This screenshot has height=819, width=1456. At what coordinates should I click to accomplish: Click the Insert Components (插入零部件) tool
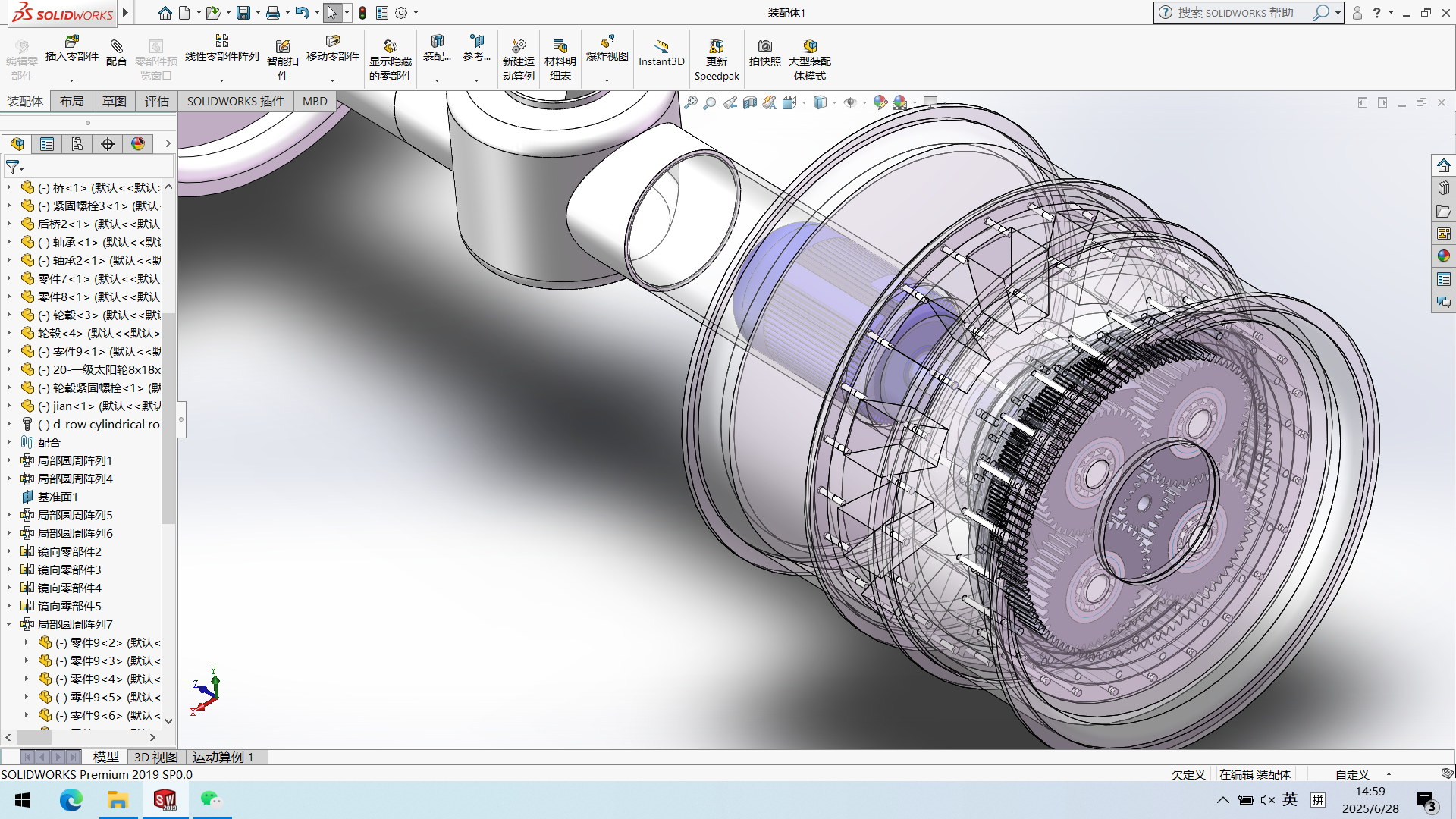click(x=72, y=47)
